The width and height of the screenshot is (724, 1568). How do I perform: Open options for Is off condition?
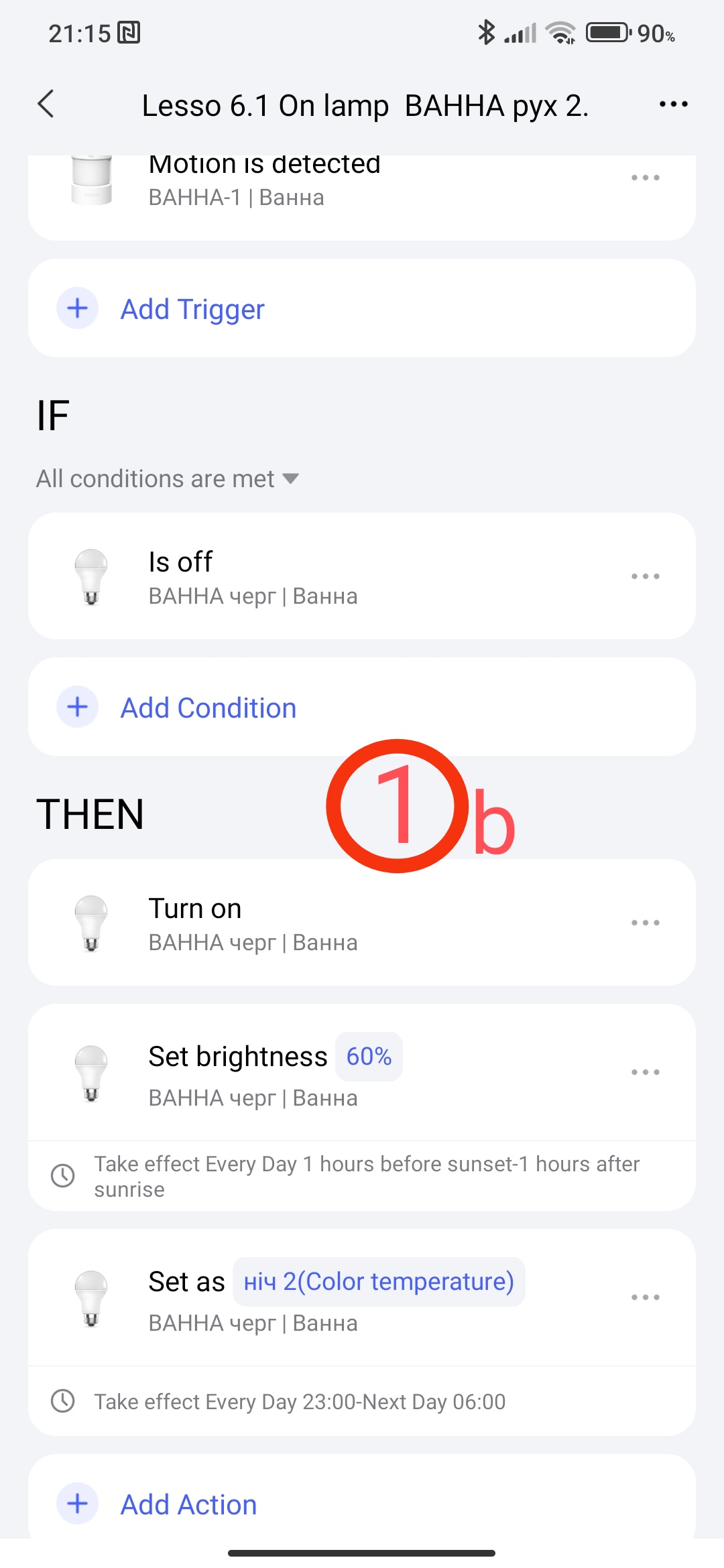[645, 576]
